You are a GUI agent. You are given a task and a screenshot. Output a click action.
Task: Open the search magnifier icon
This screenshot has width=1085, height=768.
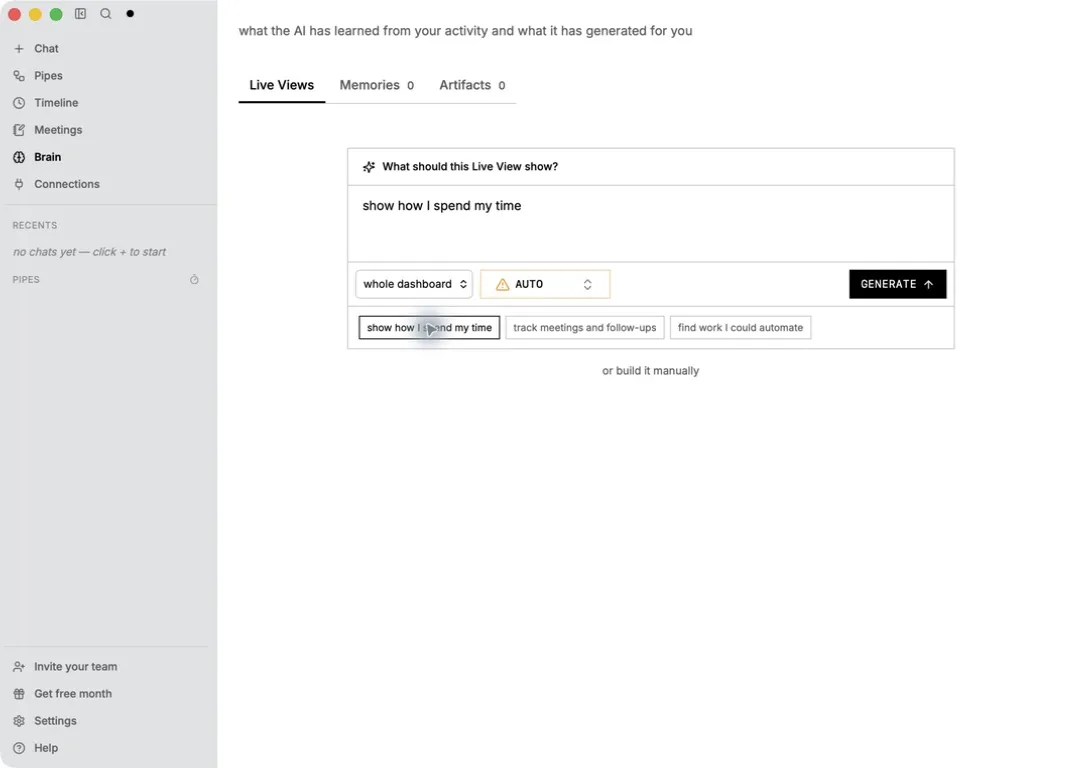105,14
